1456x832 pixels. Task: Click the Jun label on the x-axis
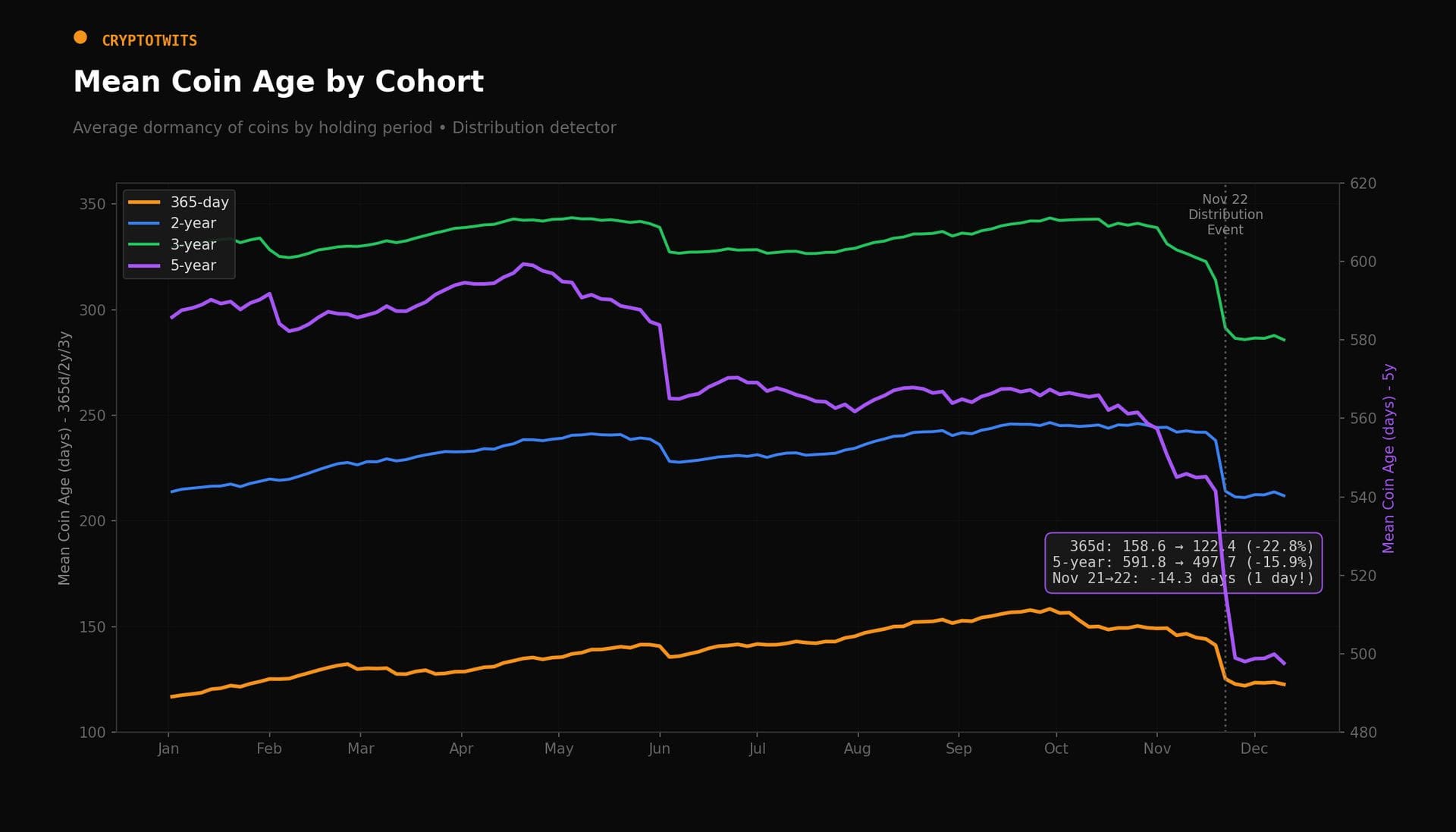click(659, 749)
